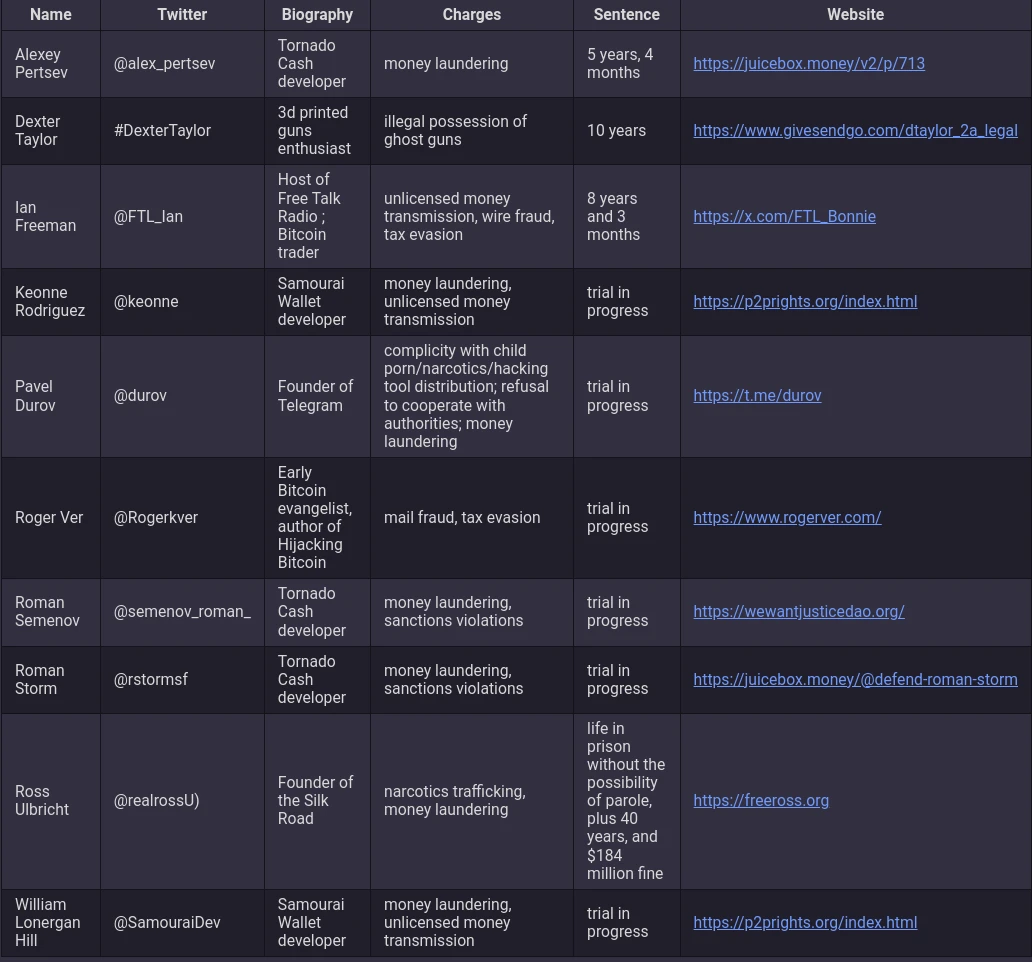Open Dexter Taylor's givesendgo.com link

[x=855, y=131]
